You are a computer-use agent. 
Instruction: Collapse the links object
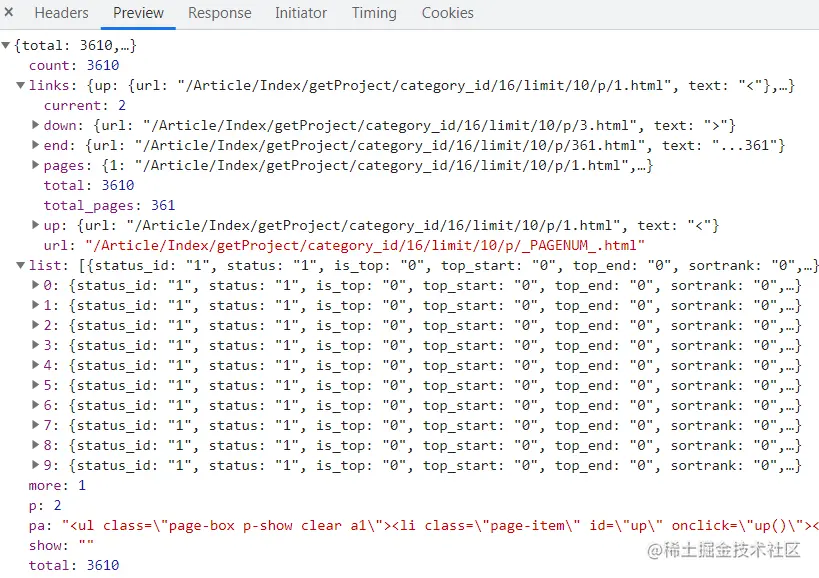20,85
